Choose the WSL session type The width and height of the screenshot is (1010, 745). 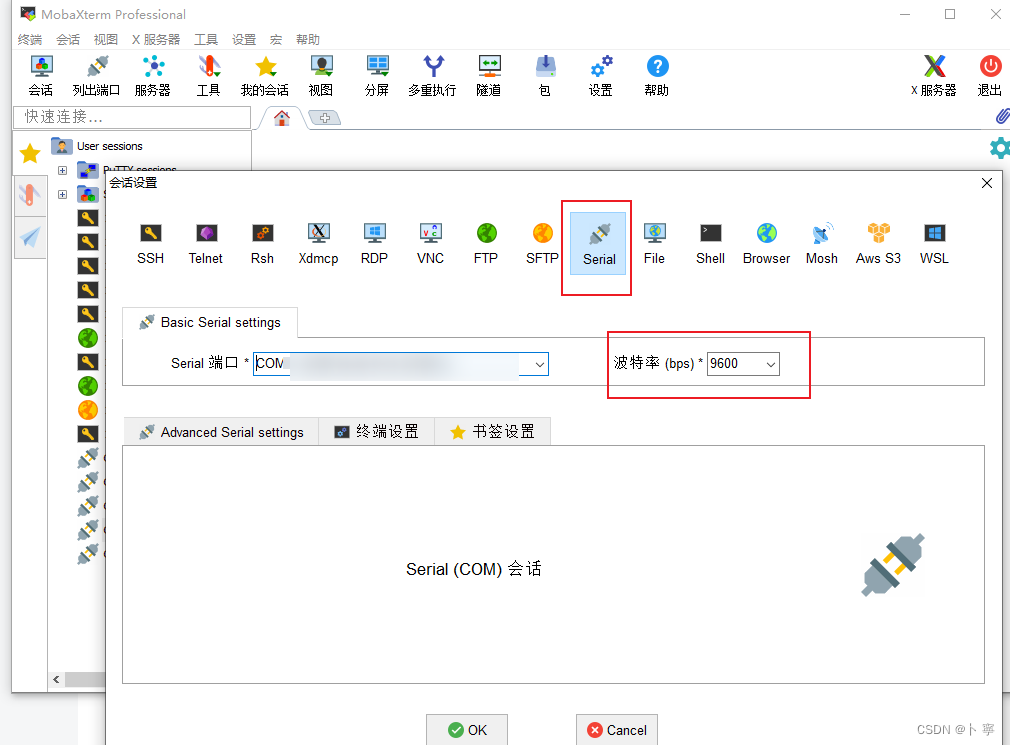934,244
